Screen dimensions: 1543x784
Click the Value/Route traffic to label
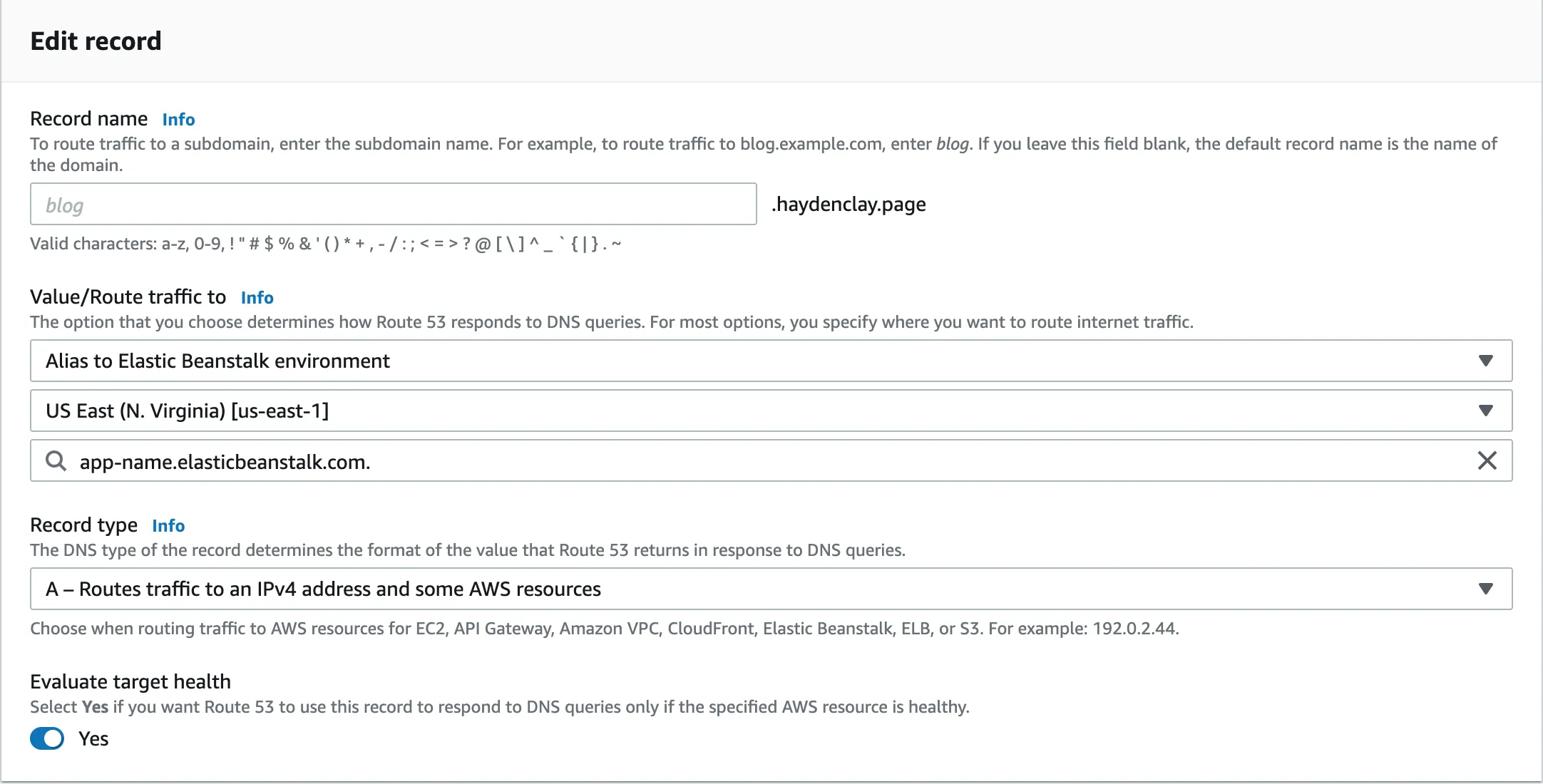coord(128,296)
